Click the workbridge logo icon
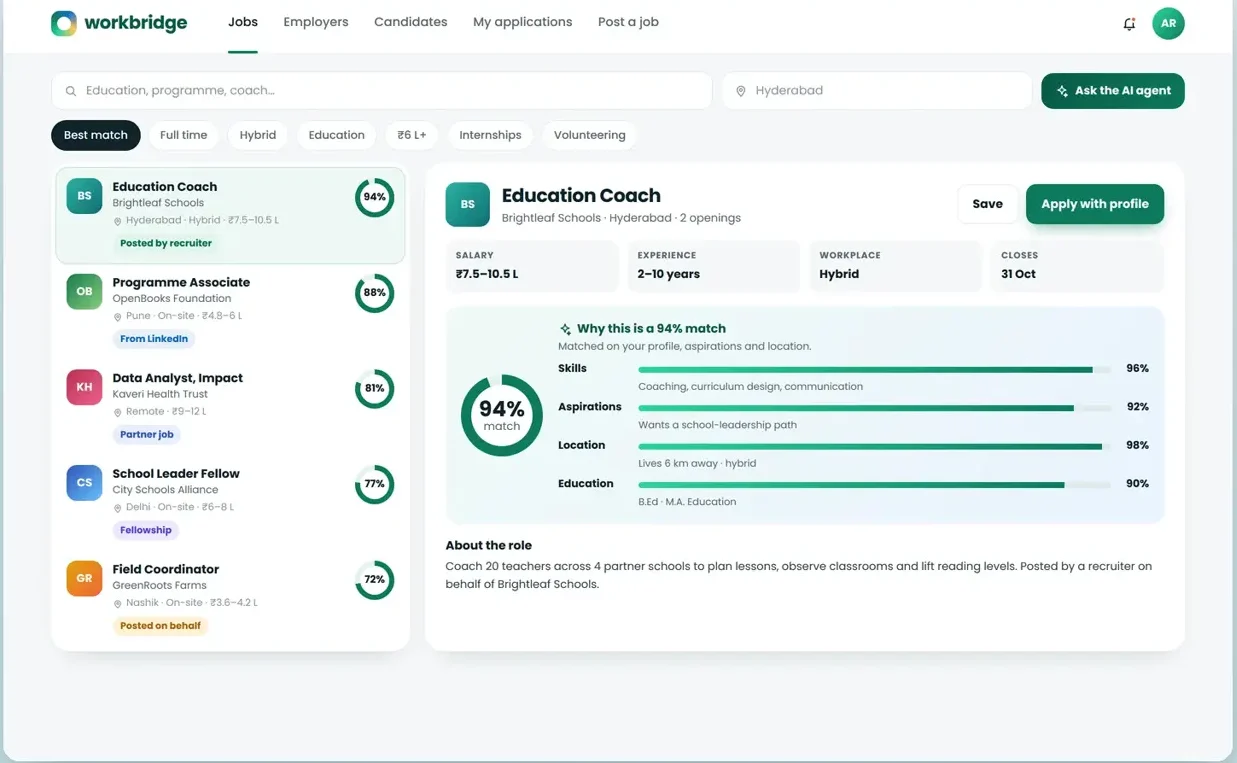This screenshot has height=763, width=1237. click(x=64, y=23)
